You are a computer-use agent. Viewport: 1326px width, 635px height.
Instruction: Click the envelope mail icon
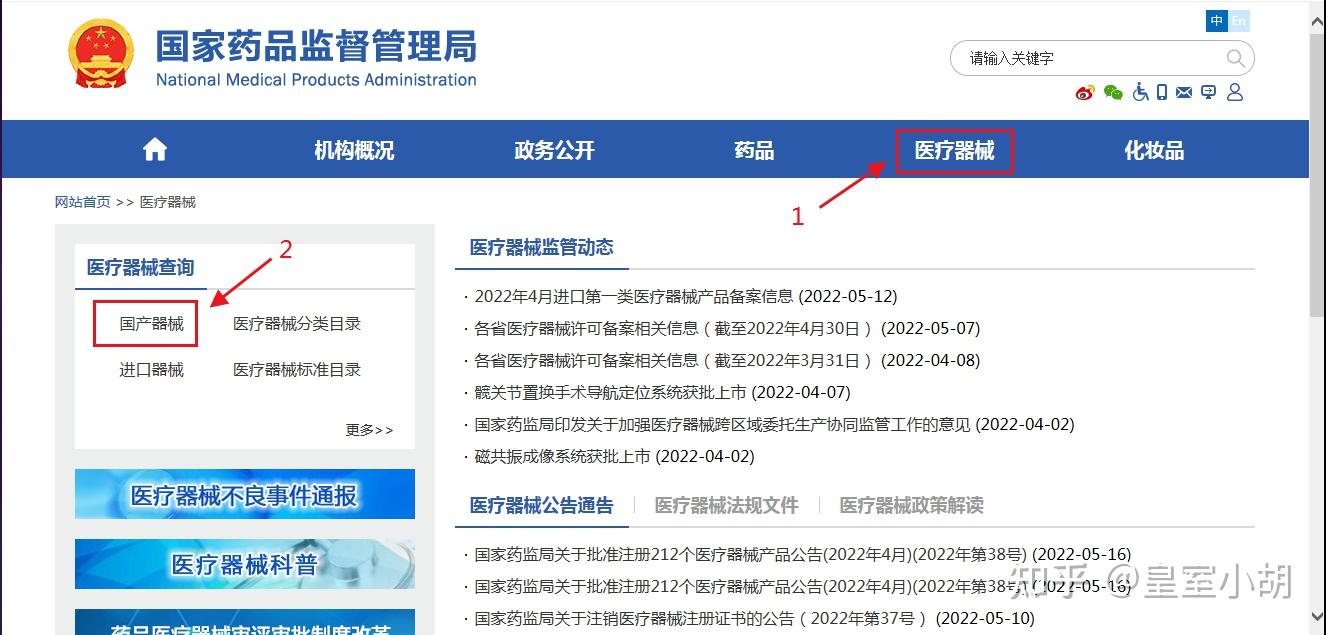pyautogui.click(x=1184, y=93)
